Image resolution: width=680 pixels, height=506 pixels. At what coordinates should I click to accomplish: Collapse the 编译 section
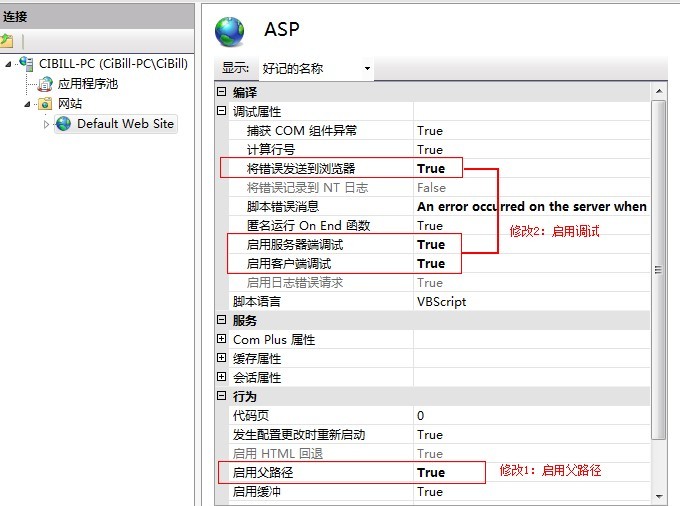(x=221, y=93)
